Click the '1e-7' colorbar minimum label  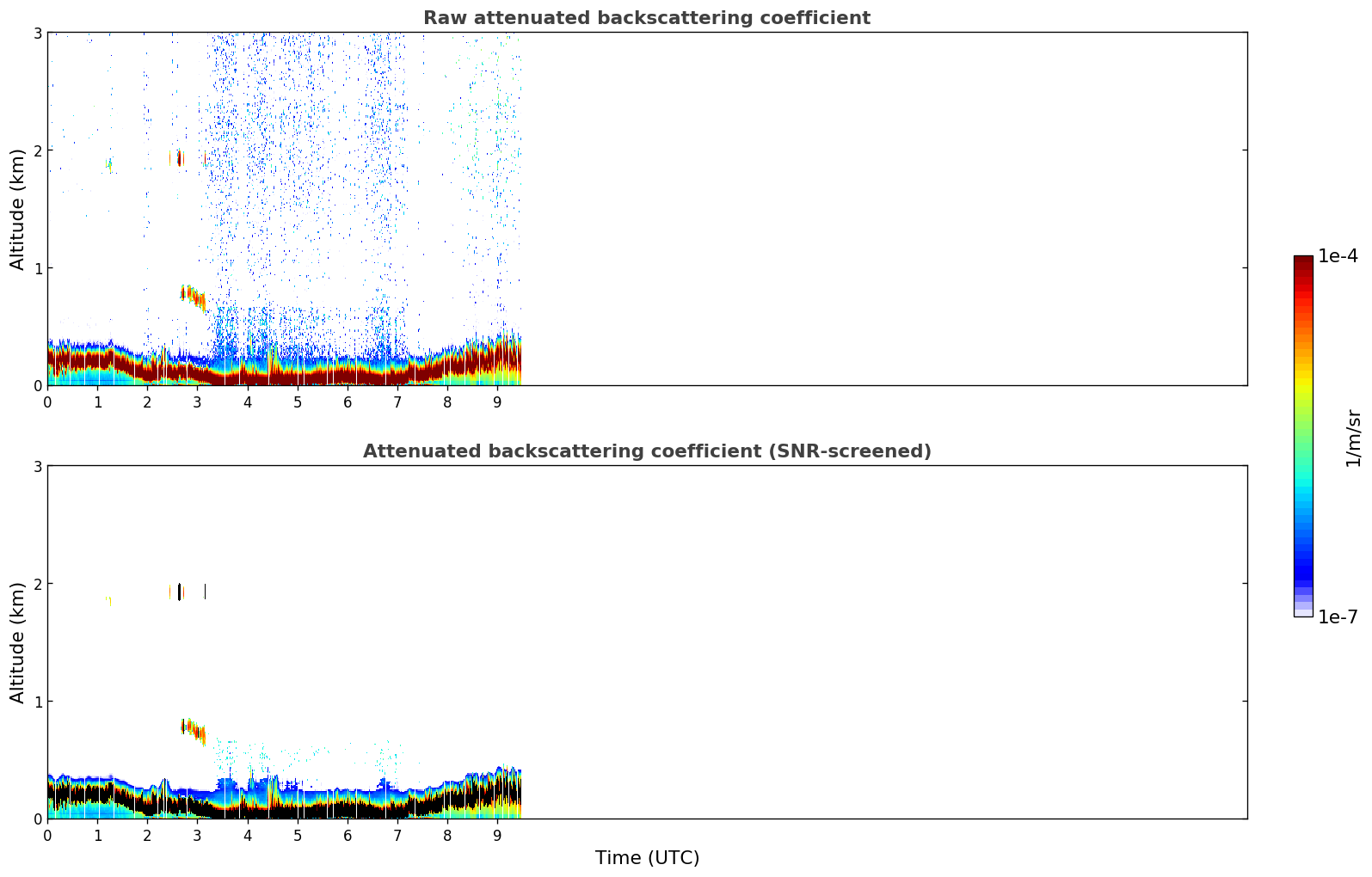[1338, 617]
